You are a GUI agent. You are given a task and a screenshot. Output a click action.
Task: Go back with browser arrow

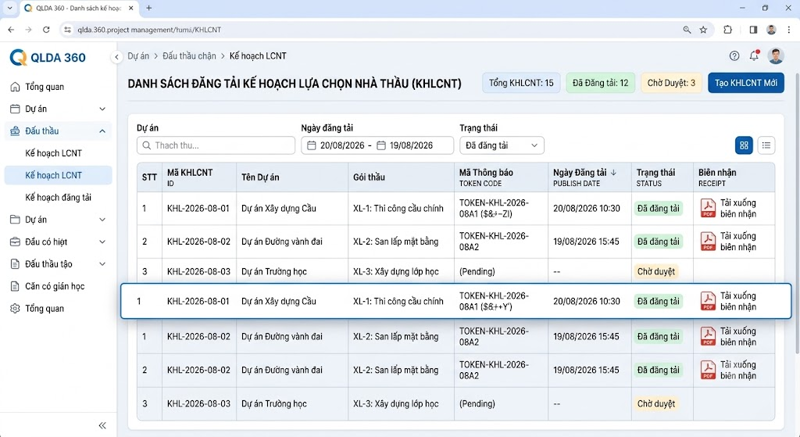click(x=11, y=30)
